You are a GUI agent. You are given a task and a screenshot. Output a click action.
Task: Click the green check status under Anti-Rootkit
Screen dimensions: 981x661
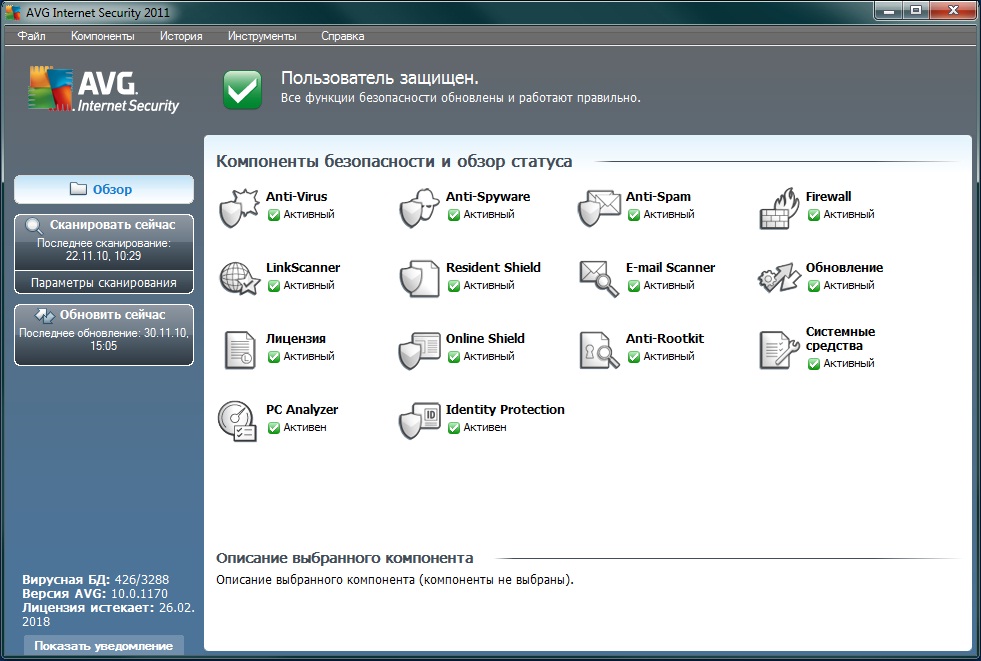click(x=633, y=357)
